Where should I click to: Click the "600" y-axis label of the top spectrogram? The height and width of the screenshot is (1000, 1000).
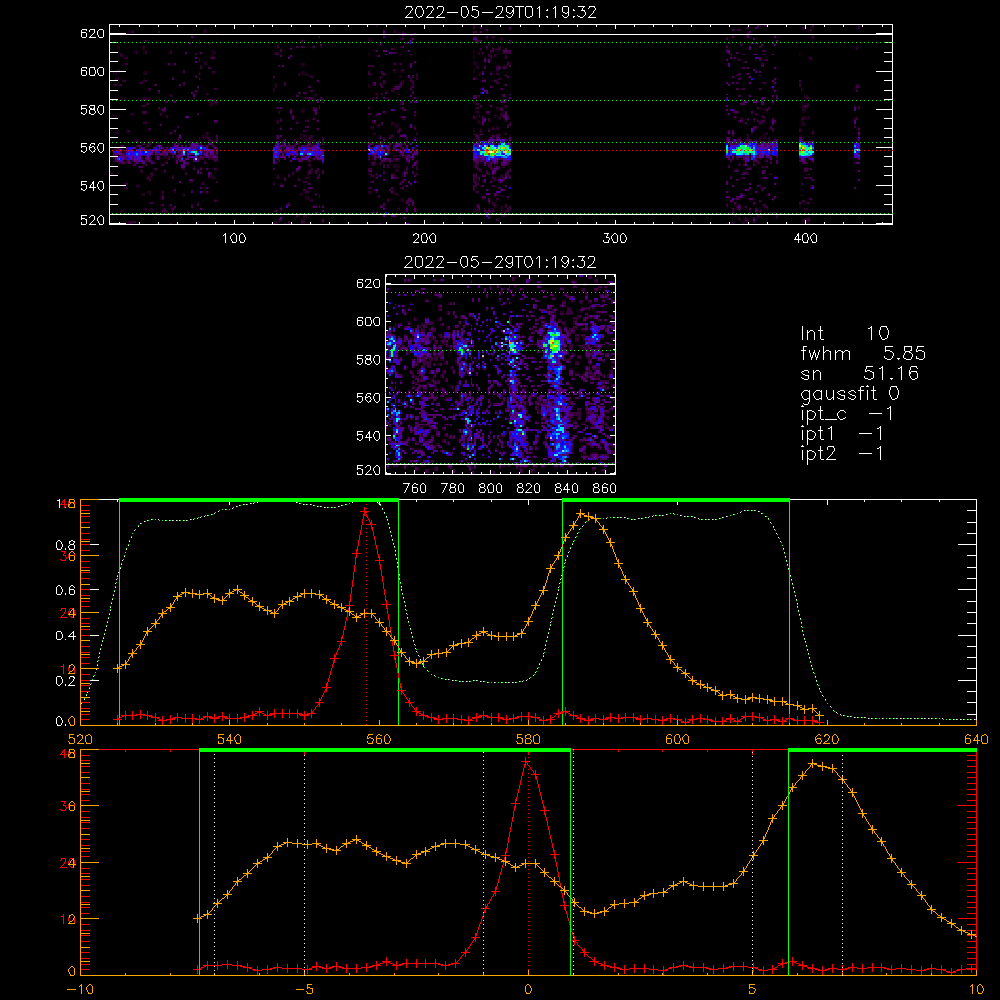tap(92, 71)
